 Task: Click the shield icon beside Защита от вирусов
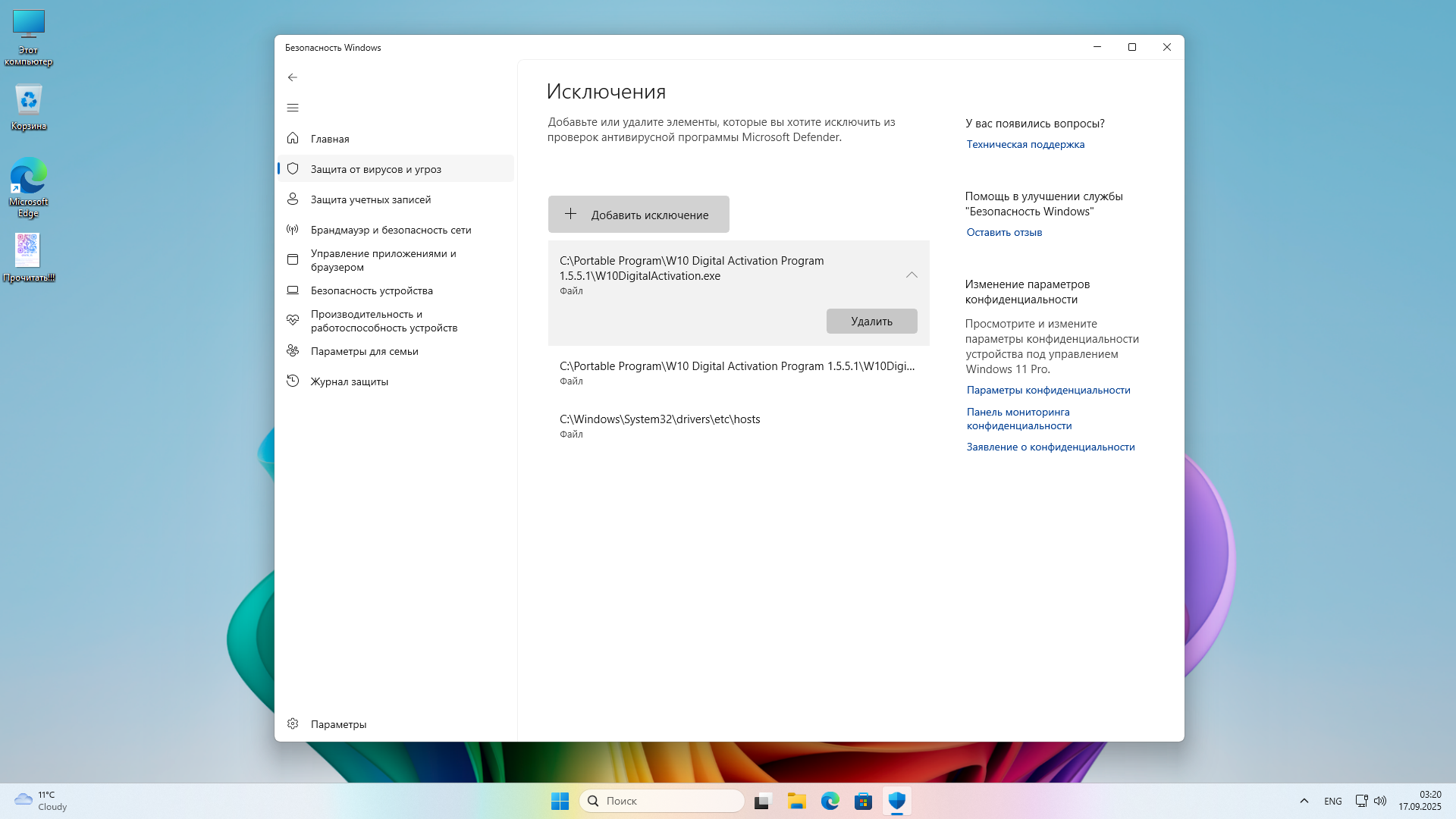[293, 168]
